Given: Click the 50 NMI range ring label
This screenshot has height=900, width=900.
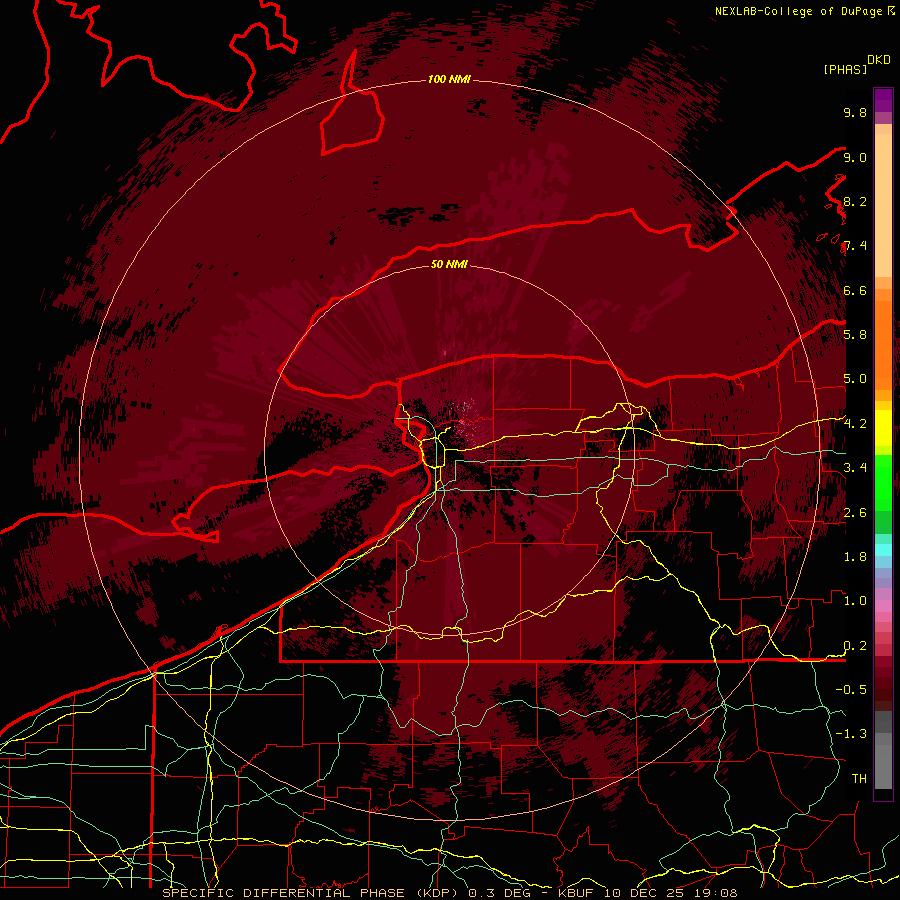Looking at the screenshot, I should click(449, 264).
